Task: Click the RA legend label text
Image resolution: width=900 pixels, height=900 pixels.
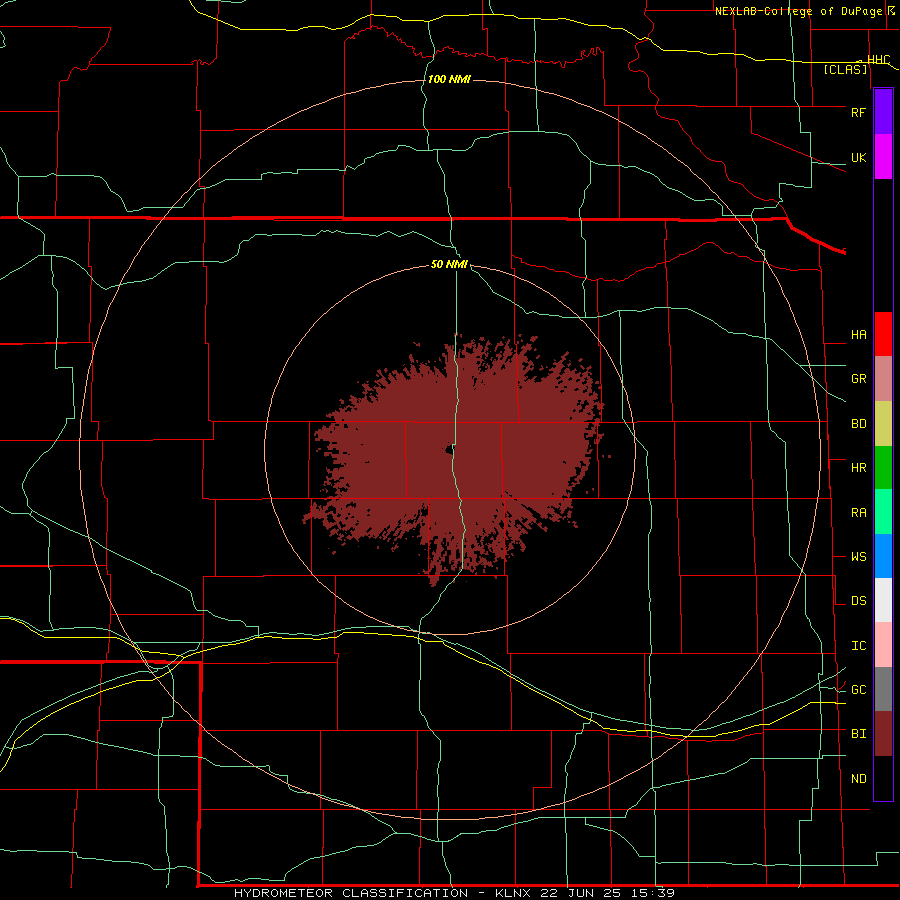Action: coord(858,513)
